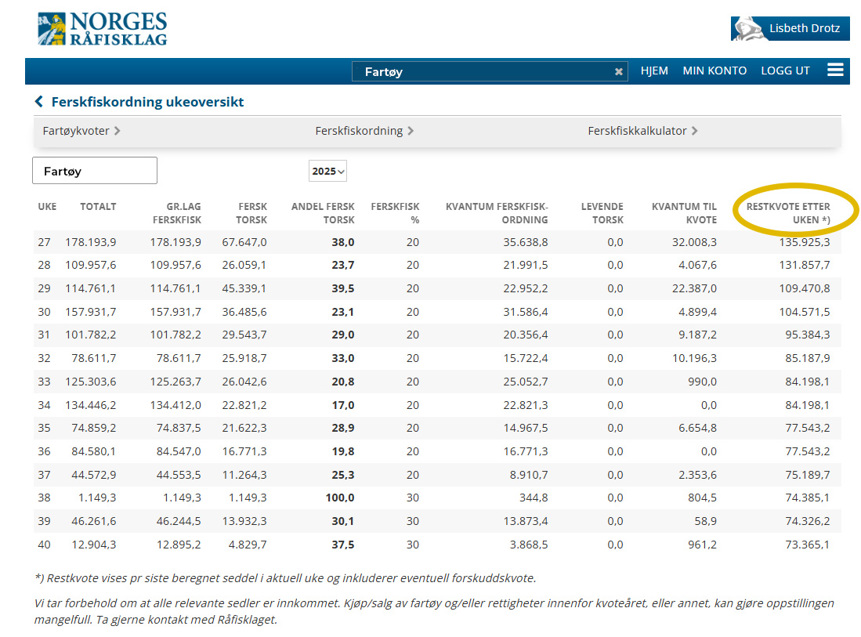Click the Fartøy vessel input field

click(95, 171)
